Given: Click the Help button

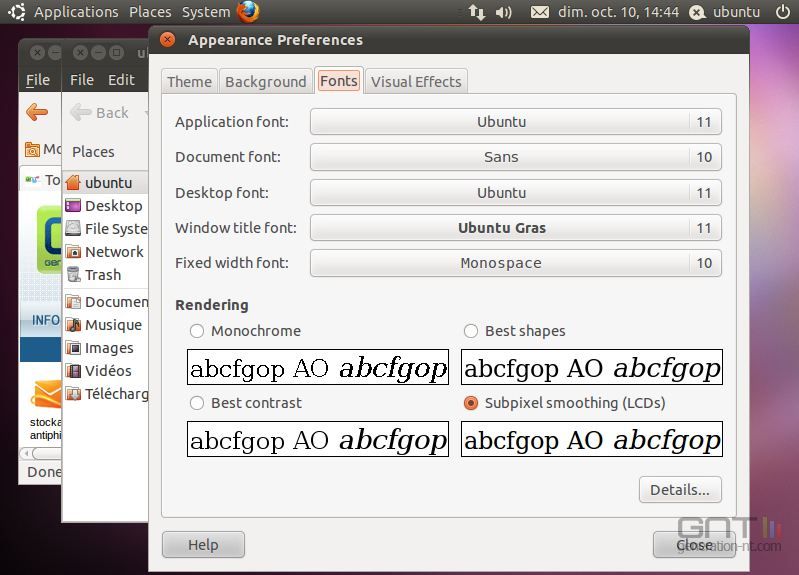Looking at the screenshot, I should pos(203,545).
